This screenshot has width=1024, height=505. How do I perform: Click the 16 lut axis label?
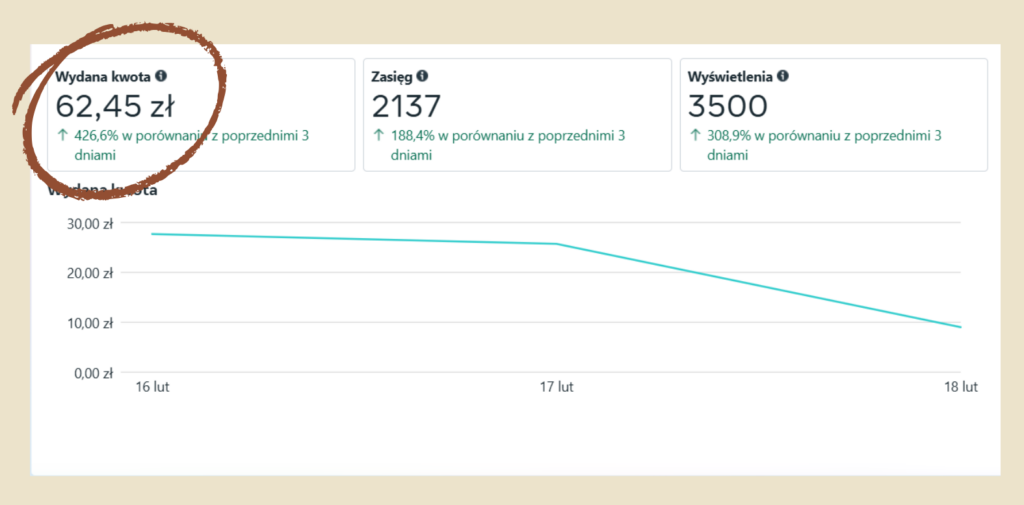[x=153, y=387]
